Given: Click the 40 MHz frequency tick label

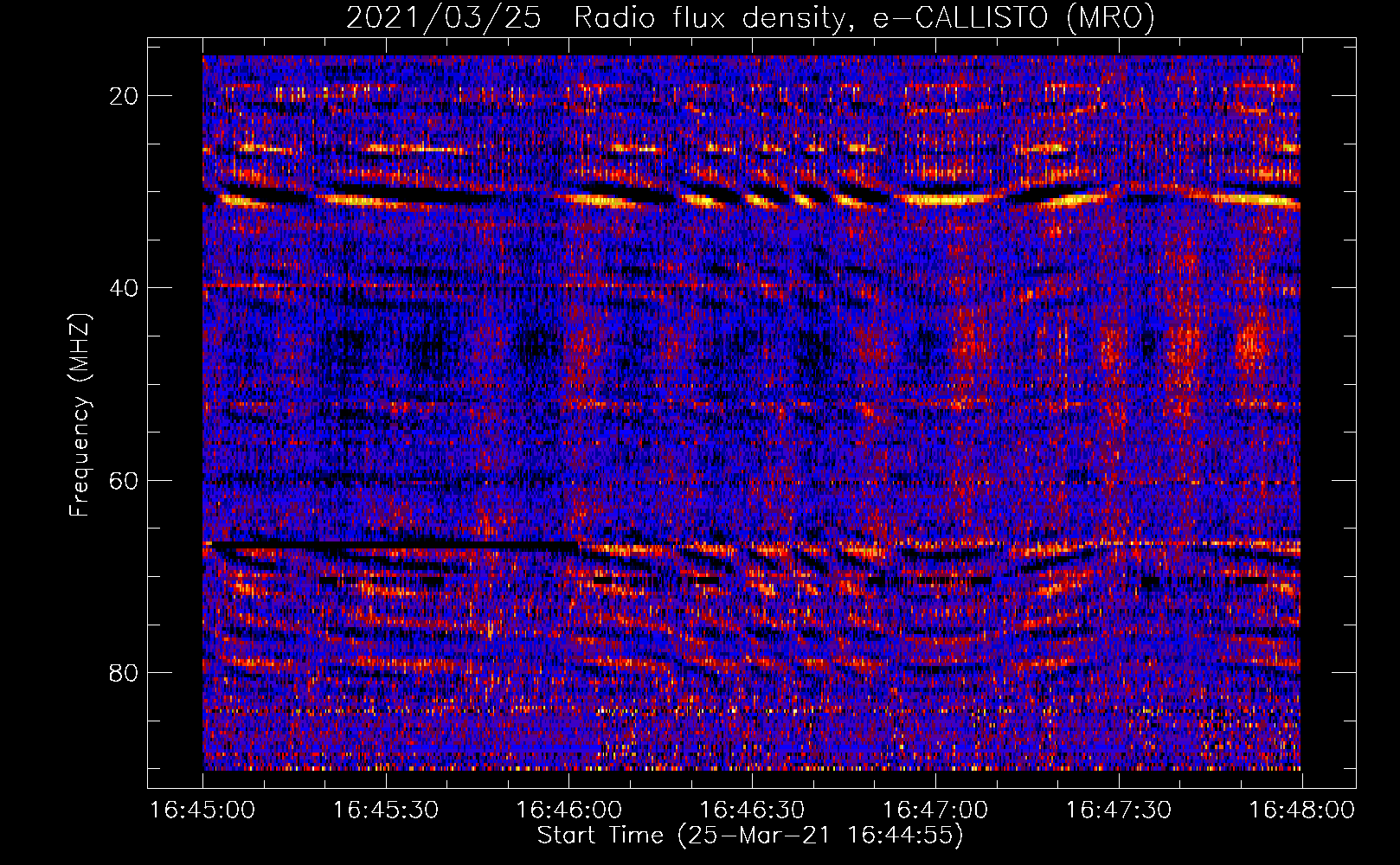Looking at the screenshot, I should click(x=125, y=288).
